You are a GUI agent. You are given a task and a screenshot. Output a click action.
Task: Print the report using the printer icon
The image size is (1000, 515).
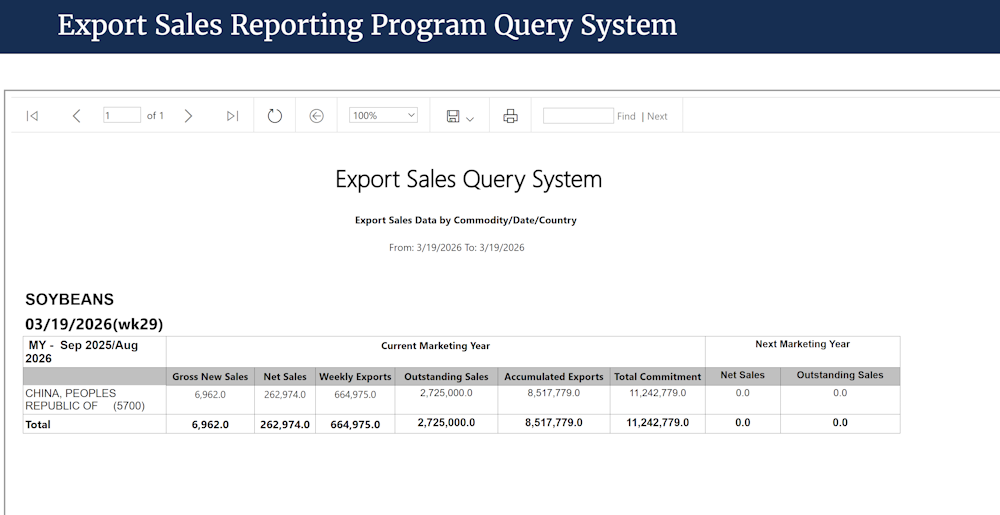point(510,116)
